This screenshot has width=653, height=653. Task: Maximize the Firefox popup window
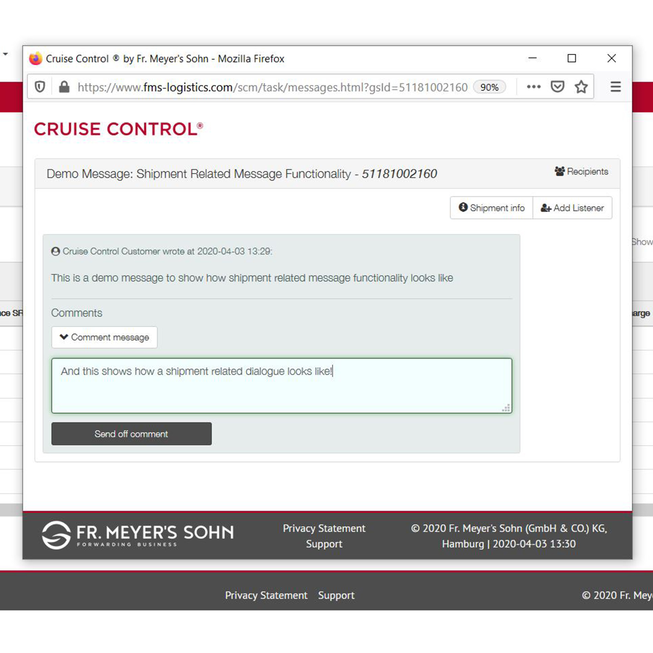point(572,58)
